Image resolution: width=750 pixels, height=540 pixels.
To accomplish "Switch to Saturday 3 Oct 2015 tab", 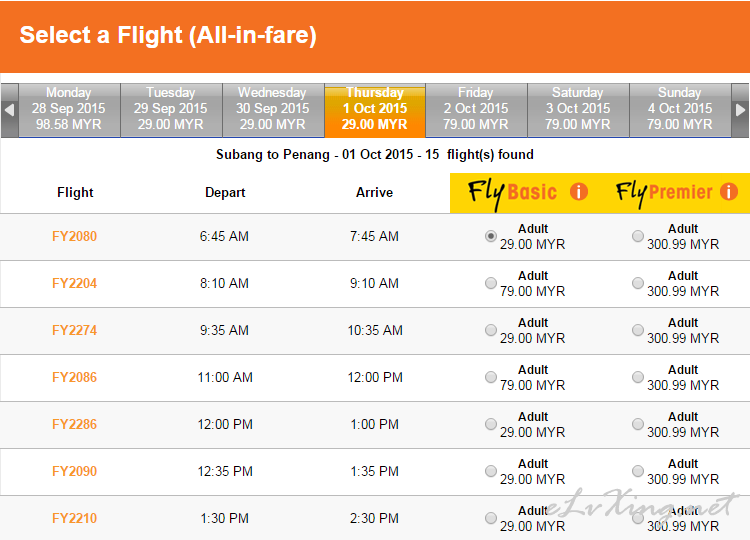I will (x=578, y=110).
